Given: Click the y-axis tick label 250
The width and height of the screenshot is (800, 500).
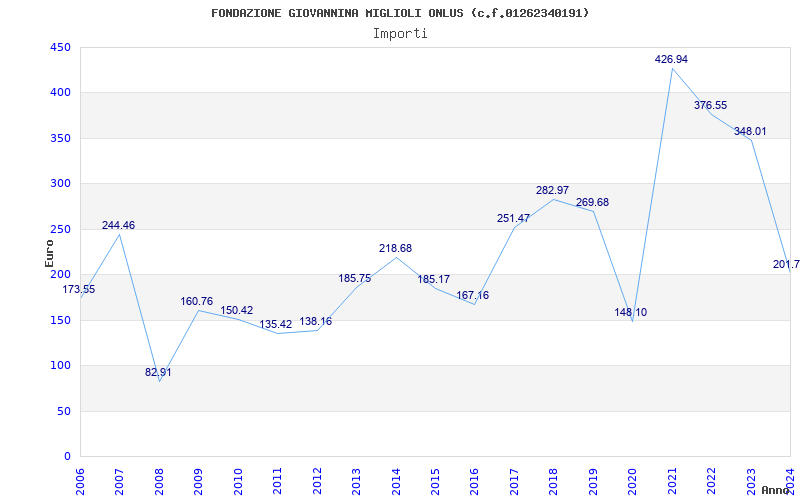Looking at the screenshot, I should tap(60, 229).
